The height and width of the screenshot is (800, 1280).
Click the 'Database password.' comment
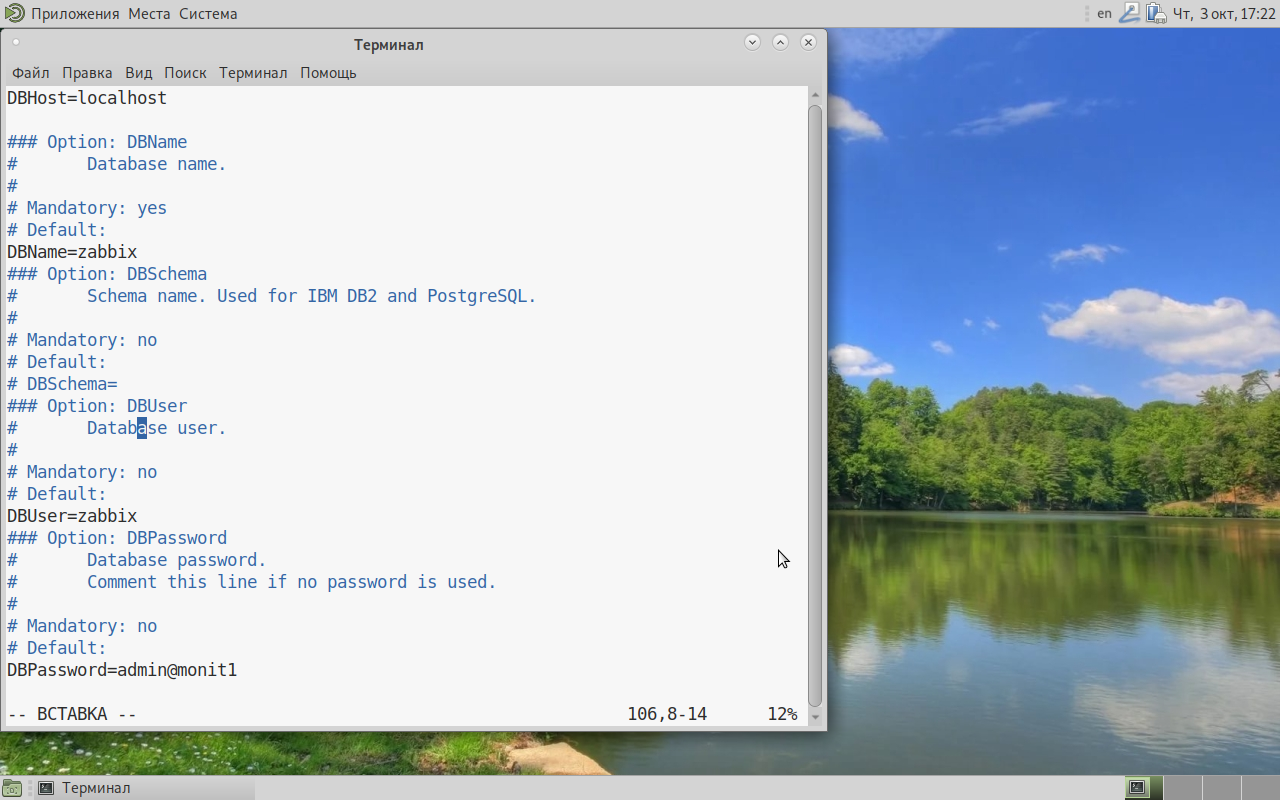click(x=177, y=560)
